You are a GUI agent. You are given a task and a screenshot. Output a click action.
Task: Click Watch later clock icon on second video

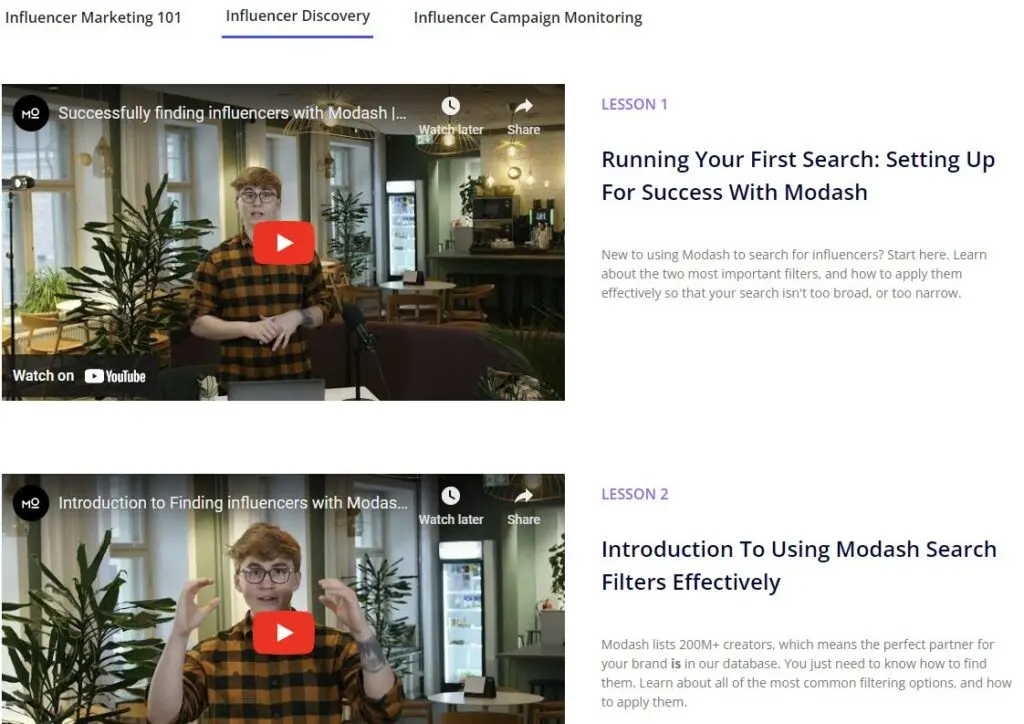[451, 496]
